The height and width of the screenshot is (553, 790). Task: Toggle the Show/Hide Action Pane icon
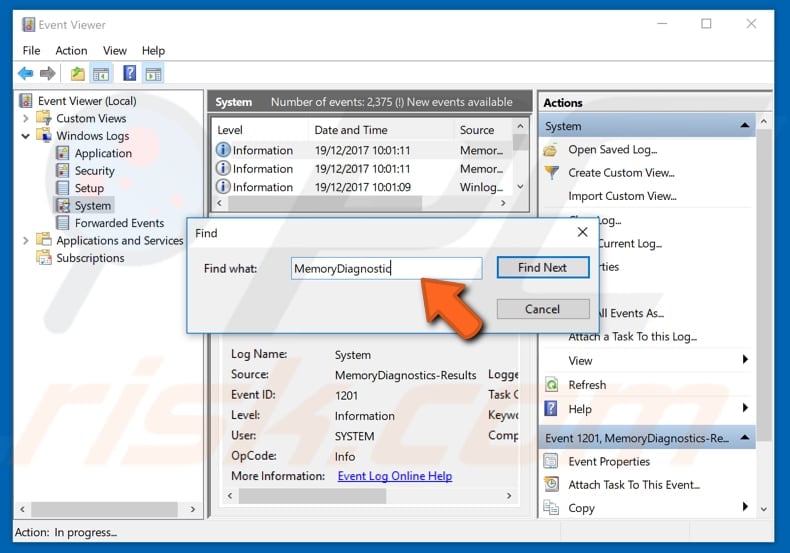[x=153, y=74]
